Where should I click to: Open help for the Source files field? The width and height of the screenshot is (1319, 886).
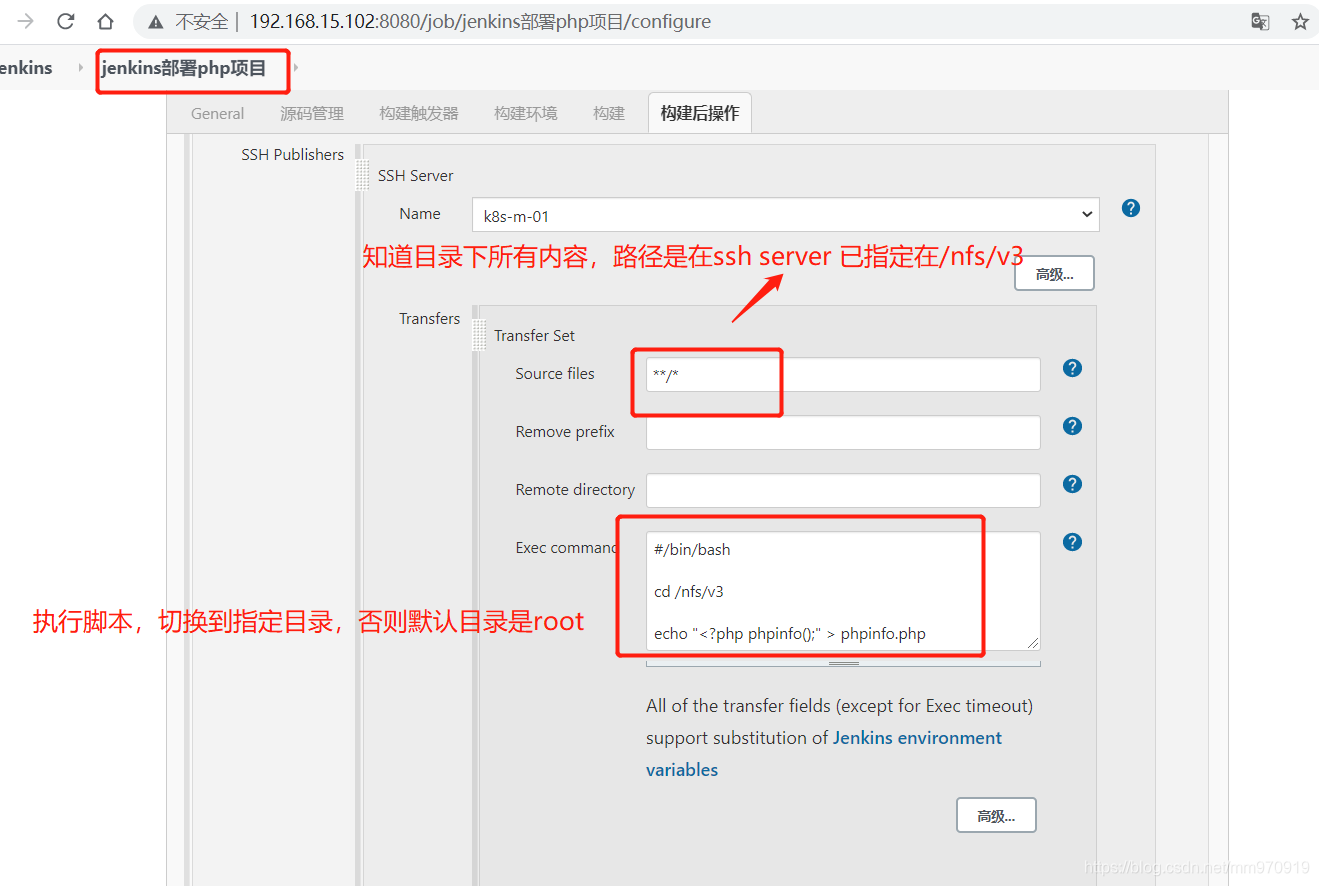pos(1072,368)
